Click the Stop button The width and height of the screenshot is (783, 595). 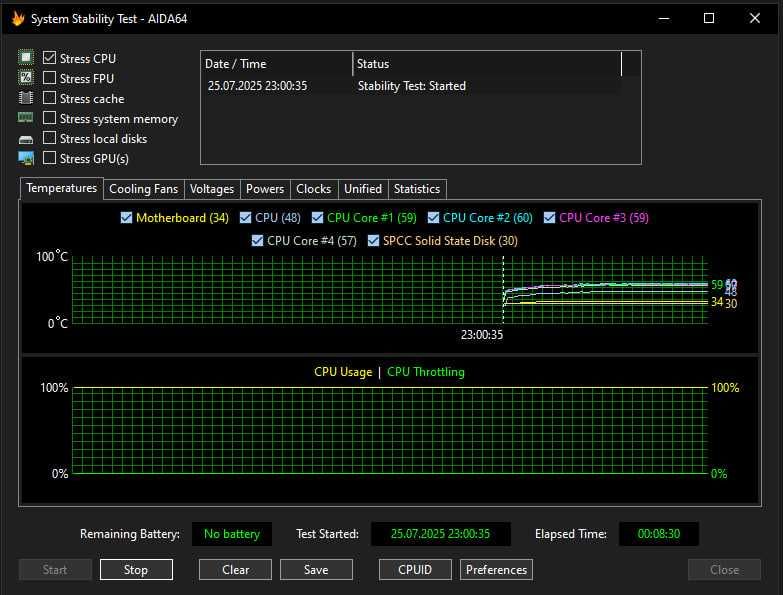[136, 570]
